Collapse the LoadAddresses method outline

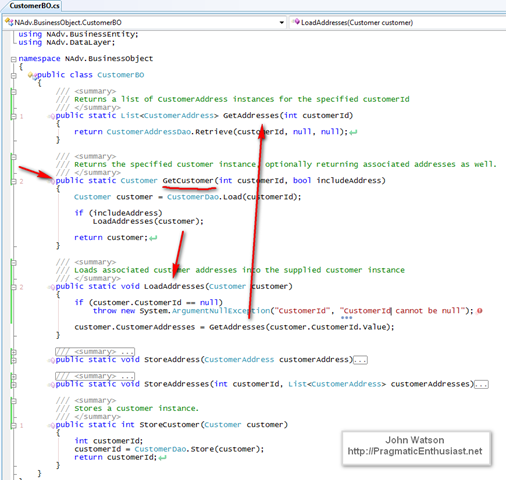coord(13,287)
